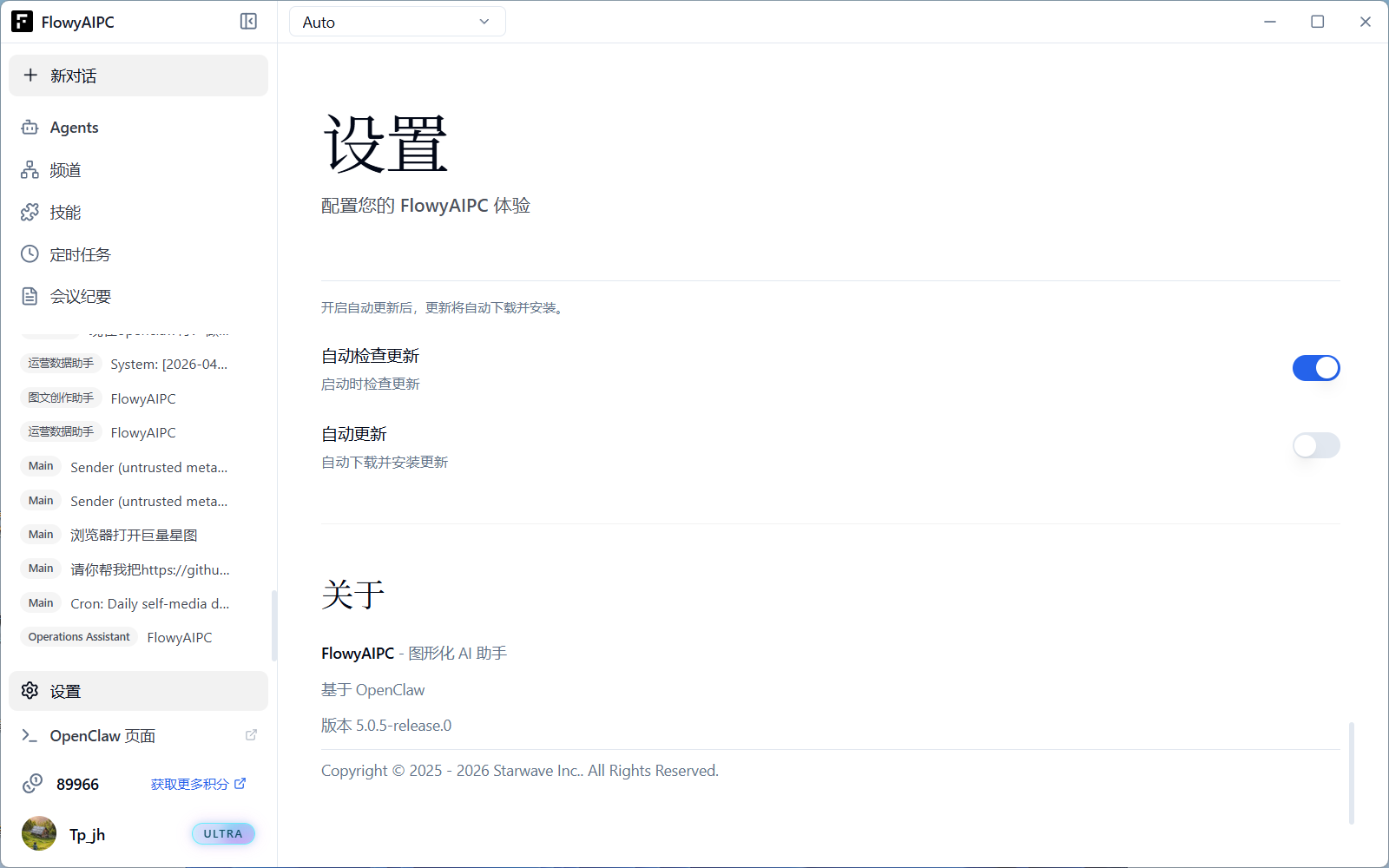The image size is (1389, 868).
Task: Open 定时任务 scheduled tasks
Action: pyautogui.click(x=138, y=254)
